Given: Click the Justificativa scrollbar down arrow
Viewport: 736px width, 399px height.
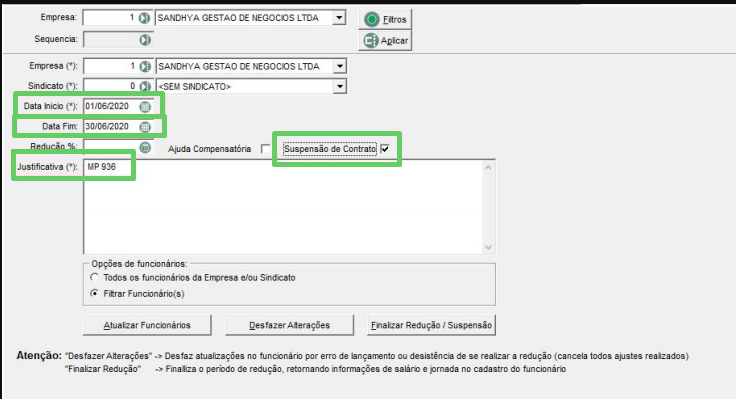Looking at the screenshot, I should click(x=488, y=247).
